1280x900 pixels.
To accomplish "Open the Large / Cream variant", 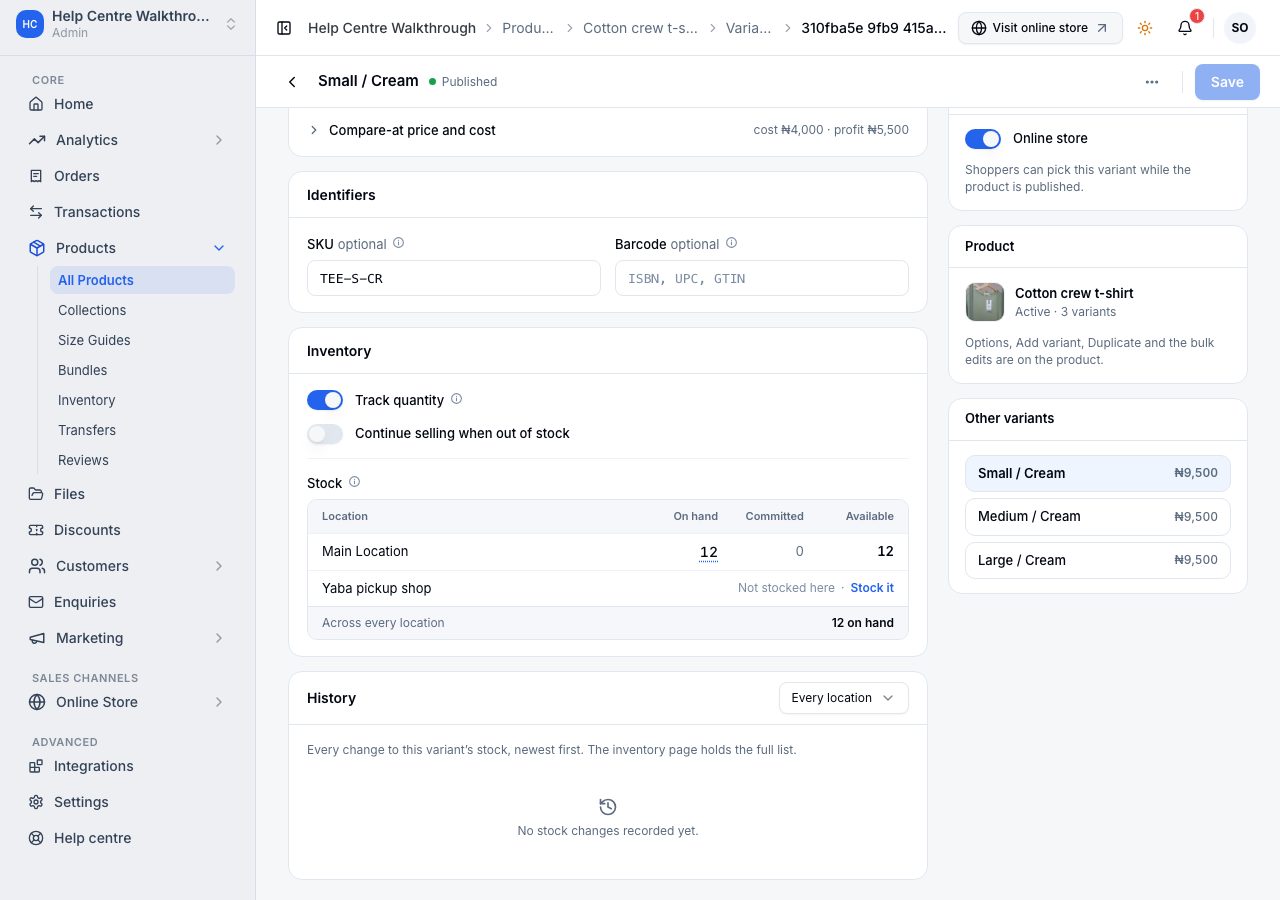I will click(1098, 560).
